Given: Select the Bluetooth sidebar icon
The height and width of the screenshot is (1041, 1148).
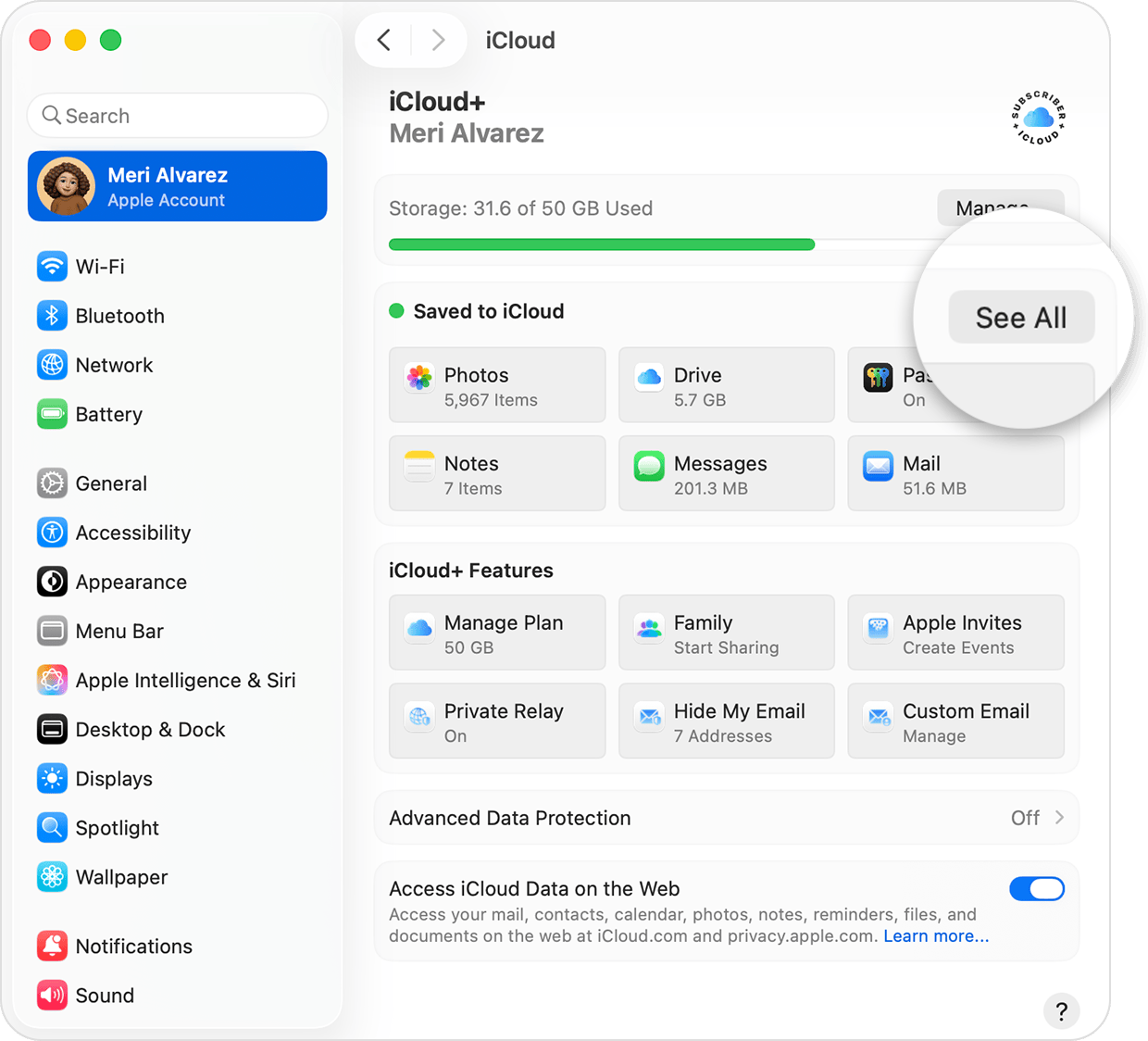Looking at the screenshot, I should pos(53,315).
